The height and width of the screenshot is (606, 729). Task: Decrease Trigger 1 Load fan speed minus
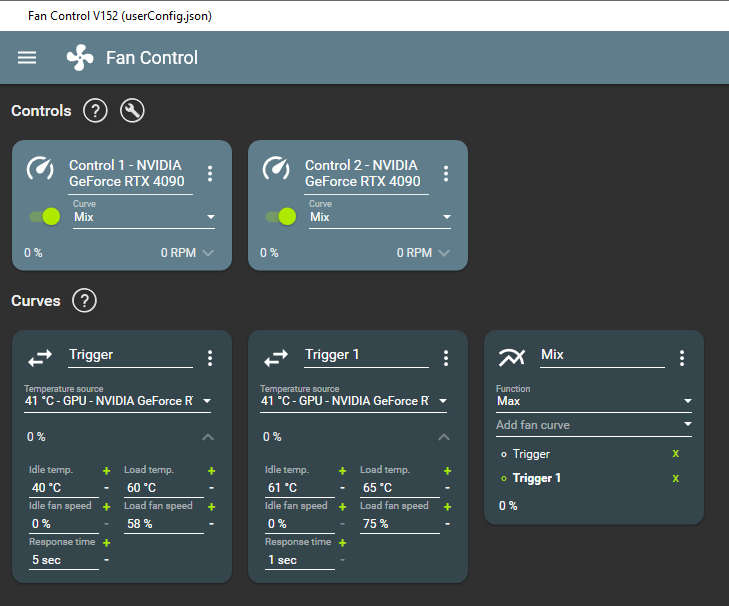[x=448, y=524]
